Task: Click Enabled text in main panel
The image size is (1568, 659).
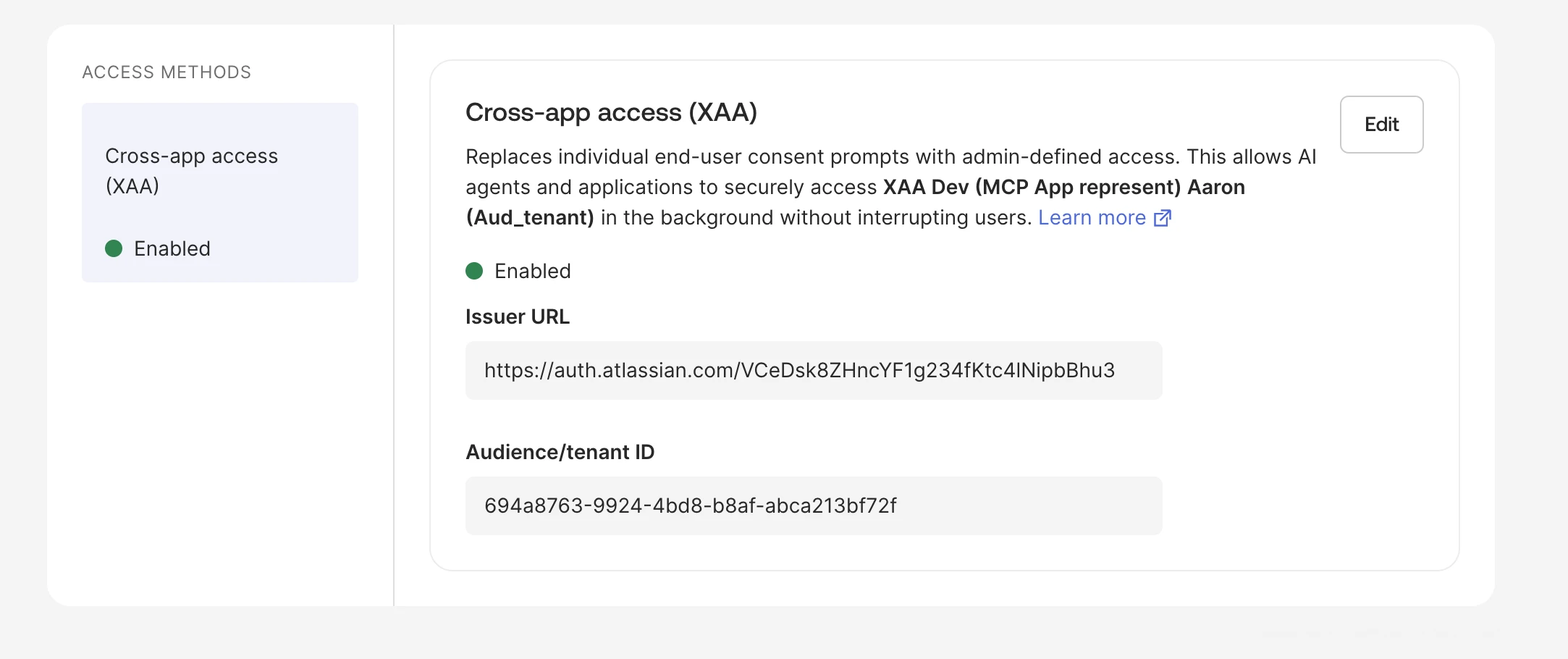Action: tap(533, 271)
